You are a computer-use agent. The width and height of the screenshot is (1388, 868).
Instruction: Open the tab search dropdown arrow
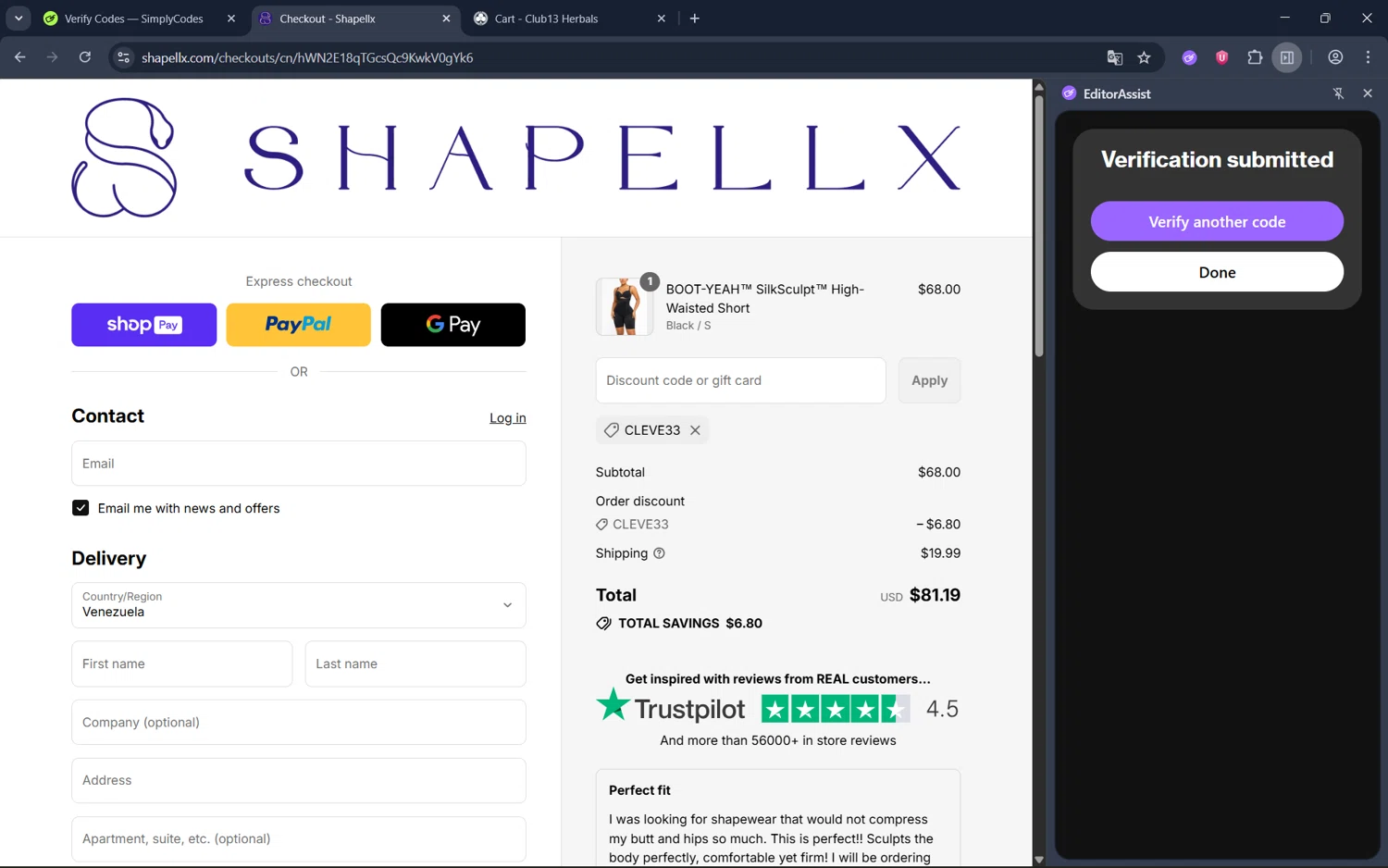pyautogui.click(x=19, y=19)
